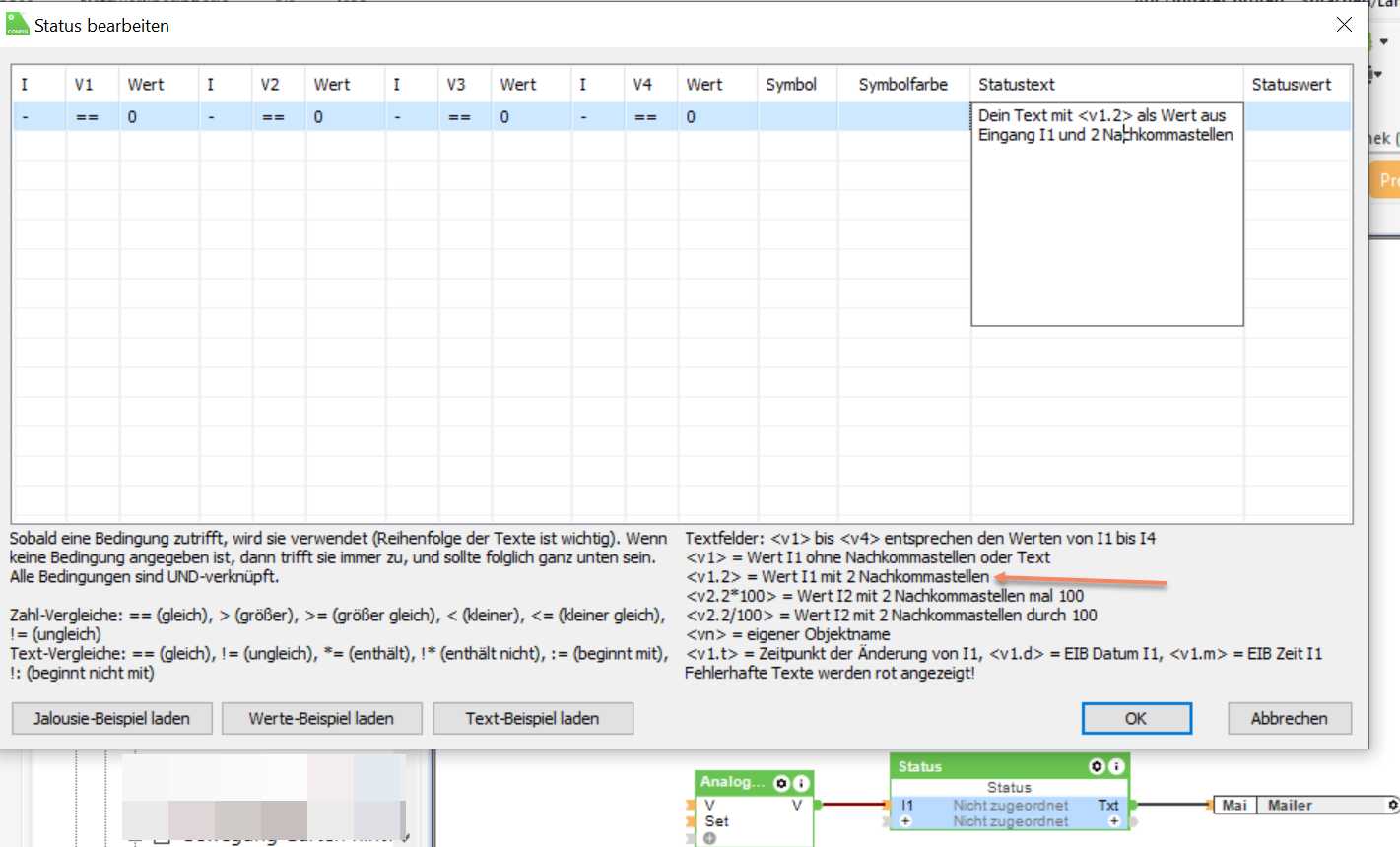Load the Werte-Beispiel example

click(x=322, y=718)
